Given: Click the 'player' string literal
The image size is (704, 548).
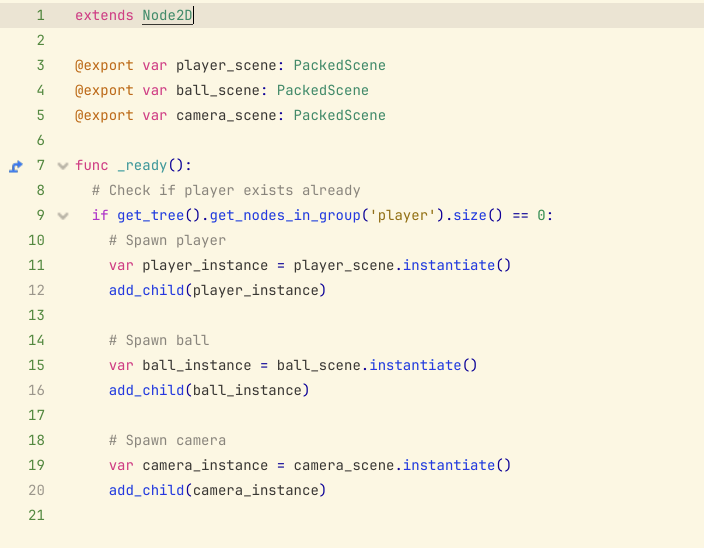Looking at the screenshot, I should (x=402, y=216).
